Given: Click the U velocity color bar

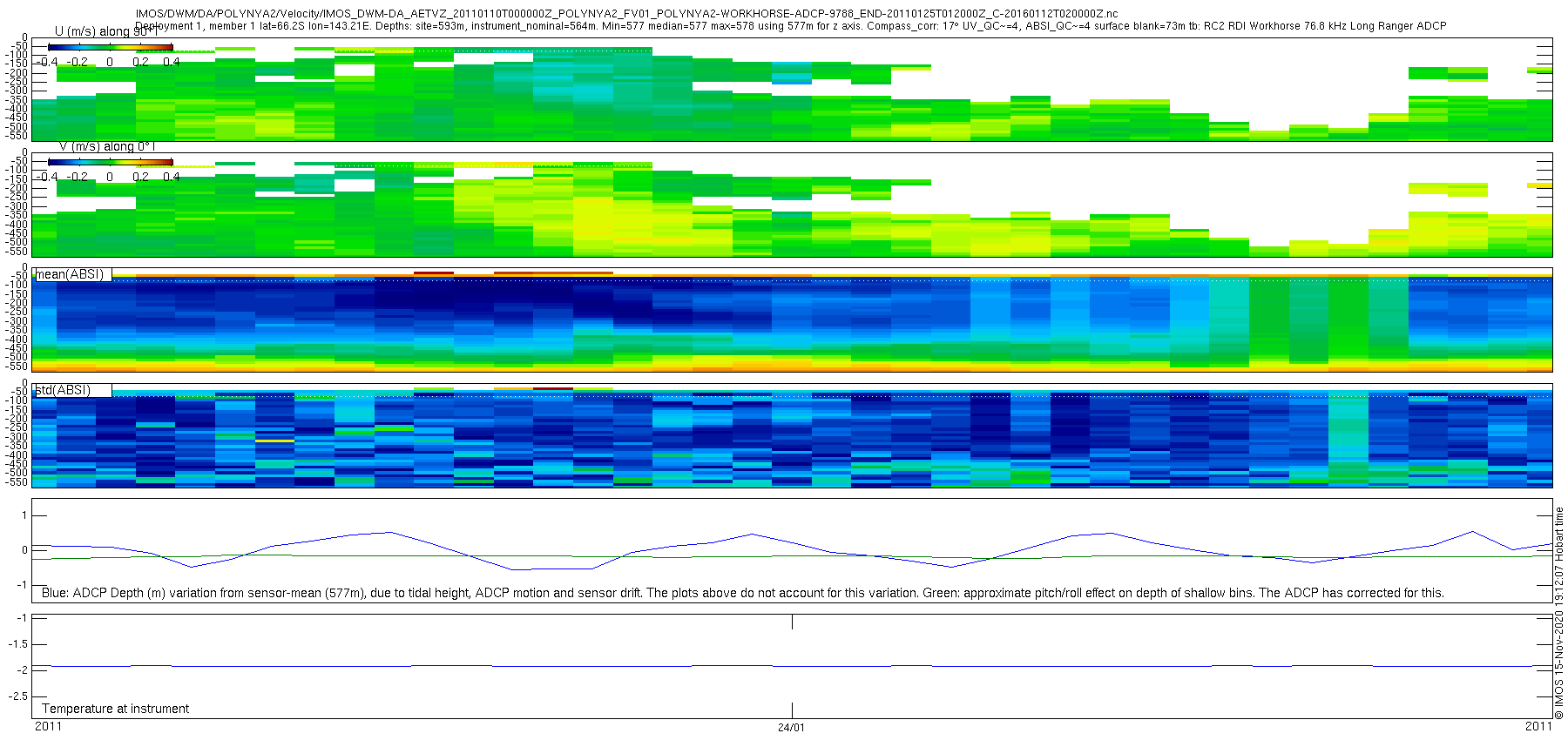Looking at the screenshot, I should 110,47.
